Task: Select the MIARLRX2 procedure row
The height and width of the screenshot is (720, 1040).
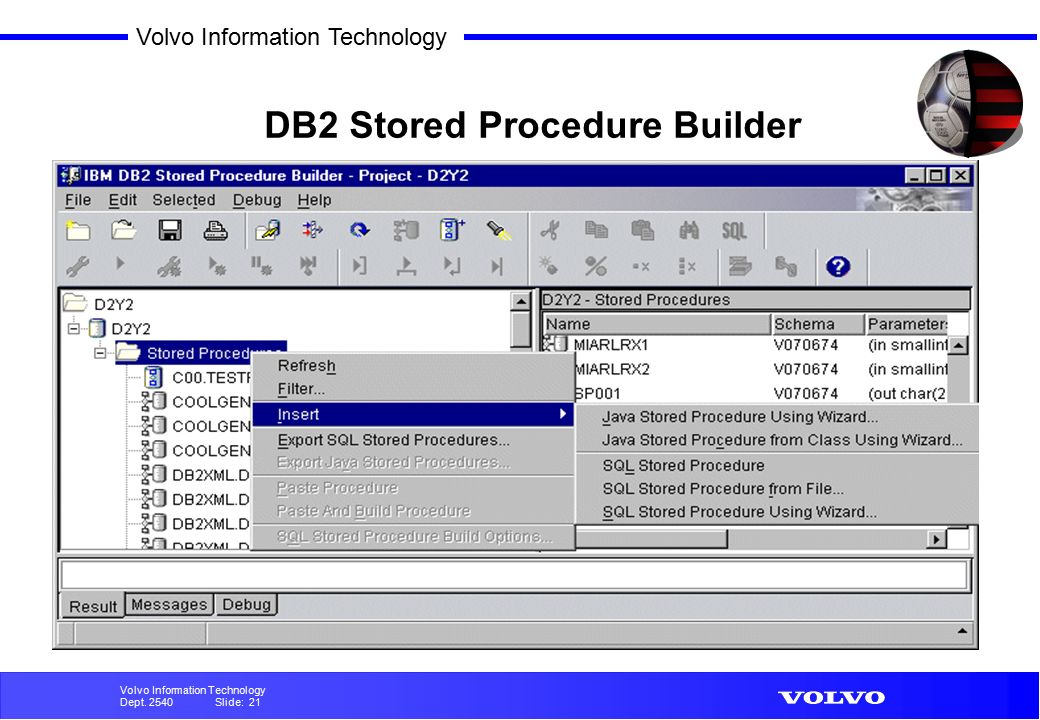Action: click(761, 369)
